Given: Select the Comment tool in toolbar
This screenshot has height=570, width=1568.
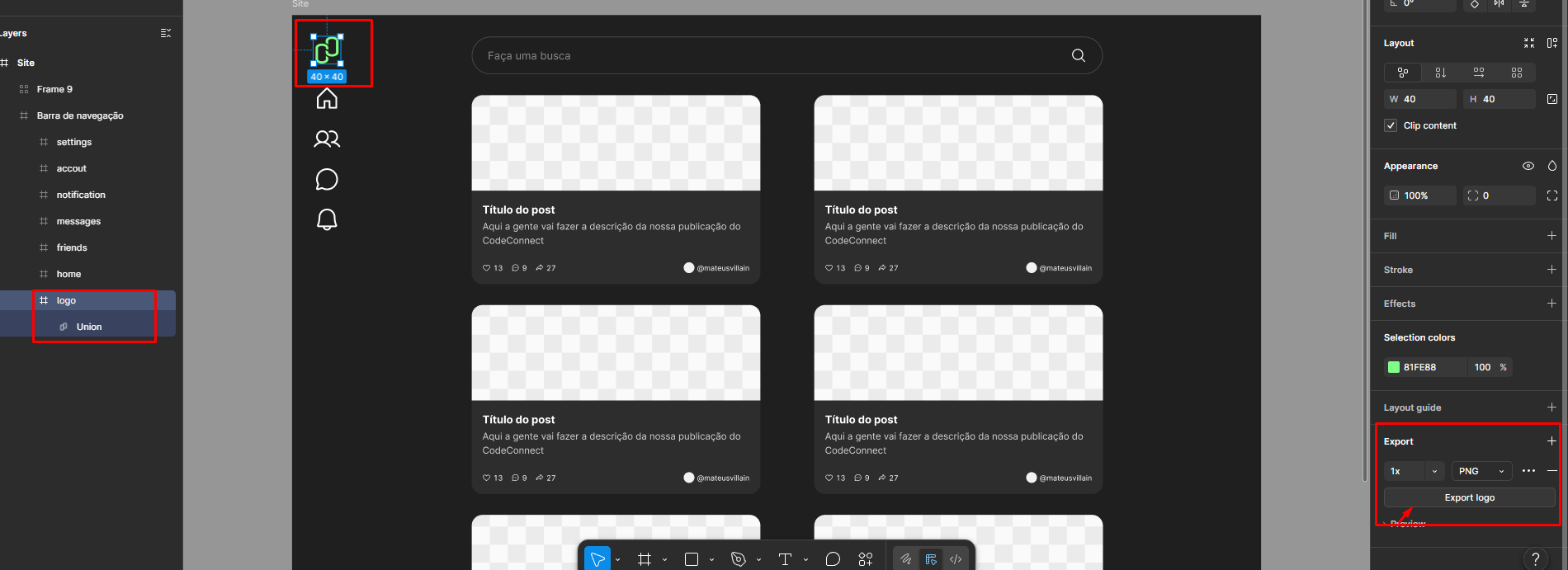Looking at the screenshot, I should click(x=833, y=559).
